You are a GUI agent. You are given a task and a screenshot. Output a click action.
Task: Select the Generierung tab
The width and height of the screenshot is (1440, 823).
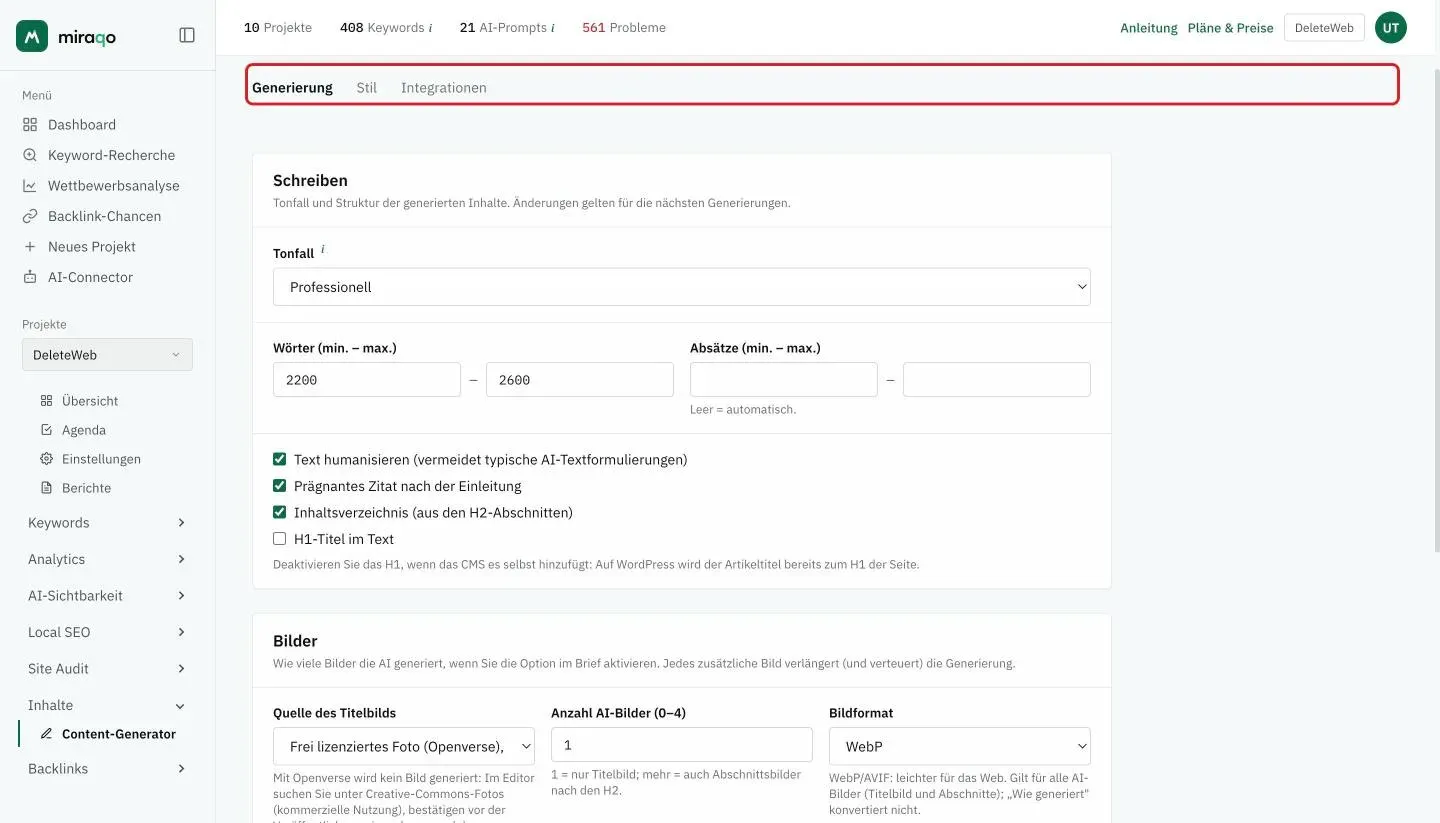[x=292, y=88]
